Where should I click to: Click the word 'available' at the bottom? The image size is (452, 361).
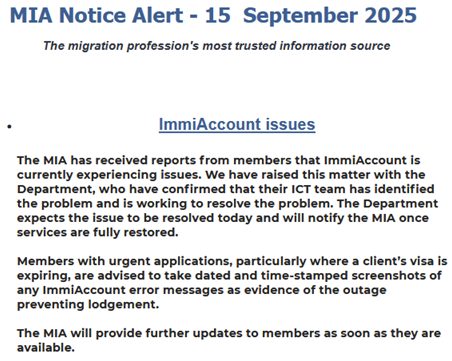click(45, 348)
